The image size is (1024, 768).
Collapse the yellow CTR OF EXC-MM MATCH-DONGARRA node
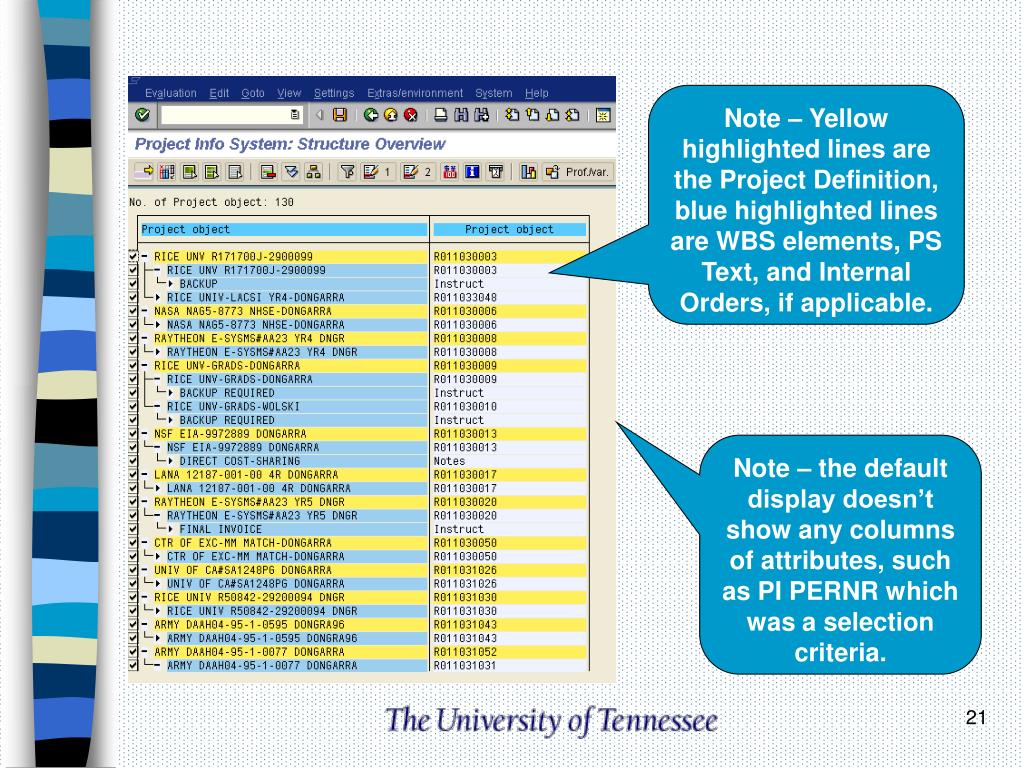(145, 543)
